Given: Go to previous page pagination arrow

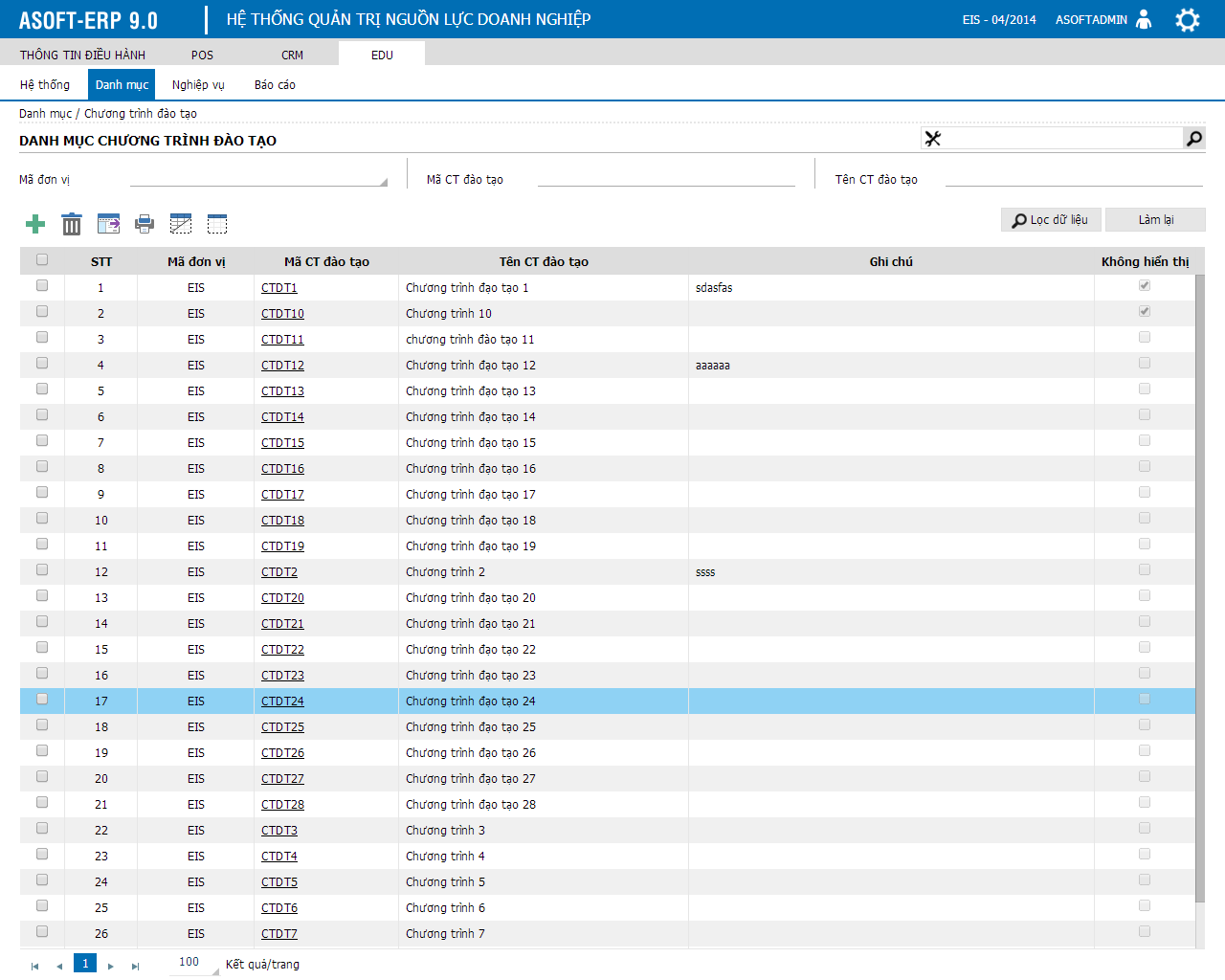Looking at the screenshot, I should point(59,967).
